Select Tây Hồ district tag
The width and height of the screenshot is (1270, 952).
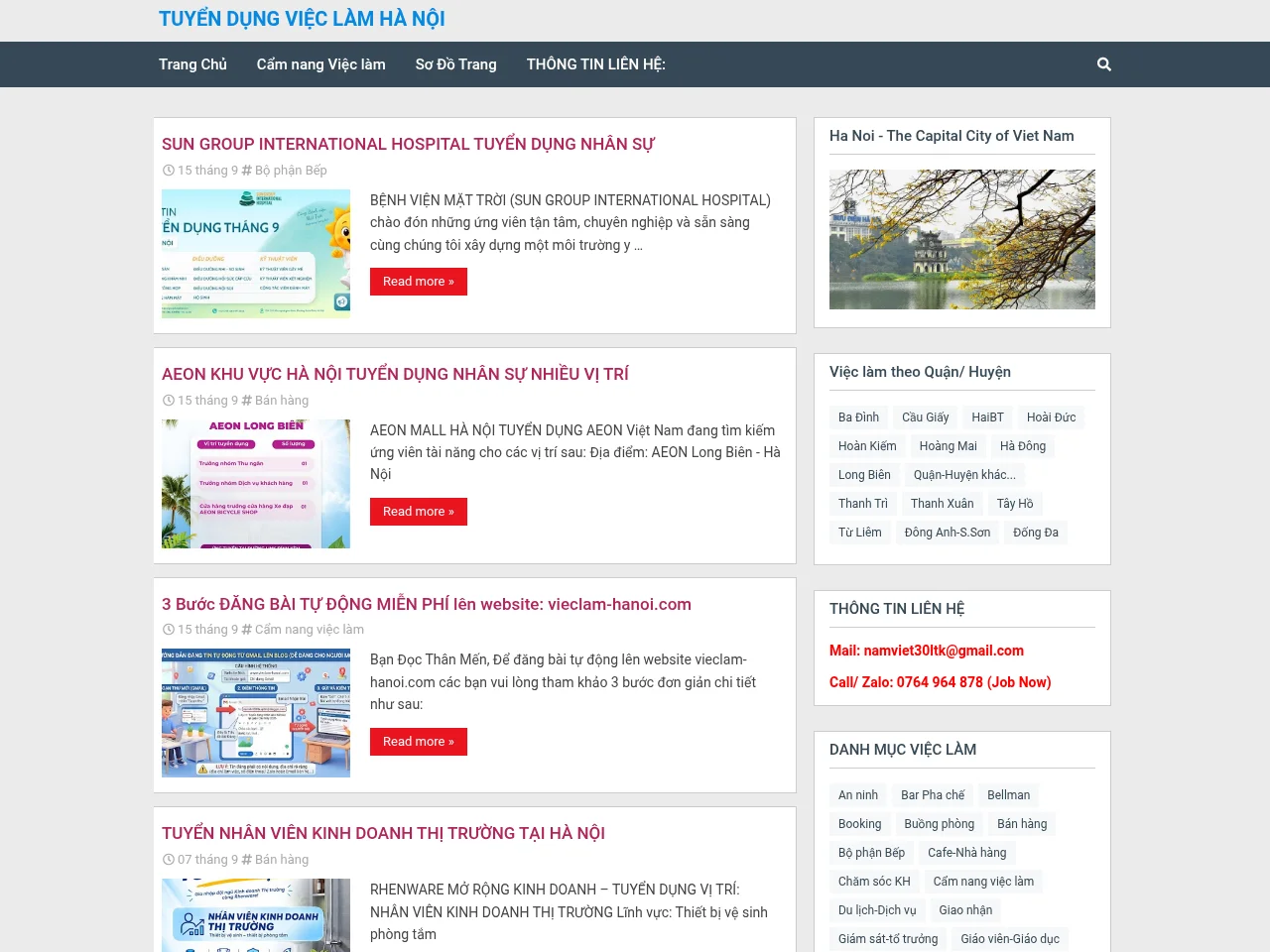tap(1015, 504)
